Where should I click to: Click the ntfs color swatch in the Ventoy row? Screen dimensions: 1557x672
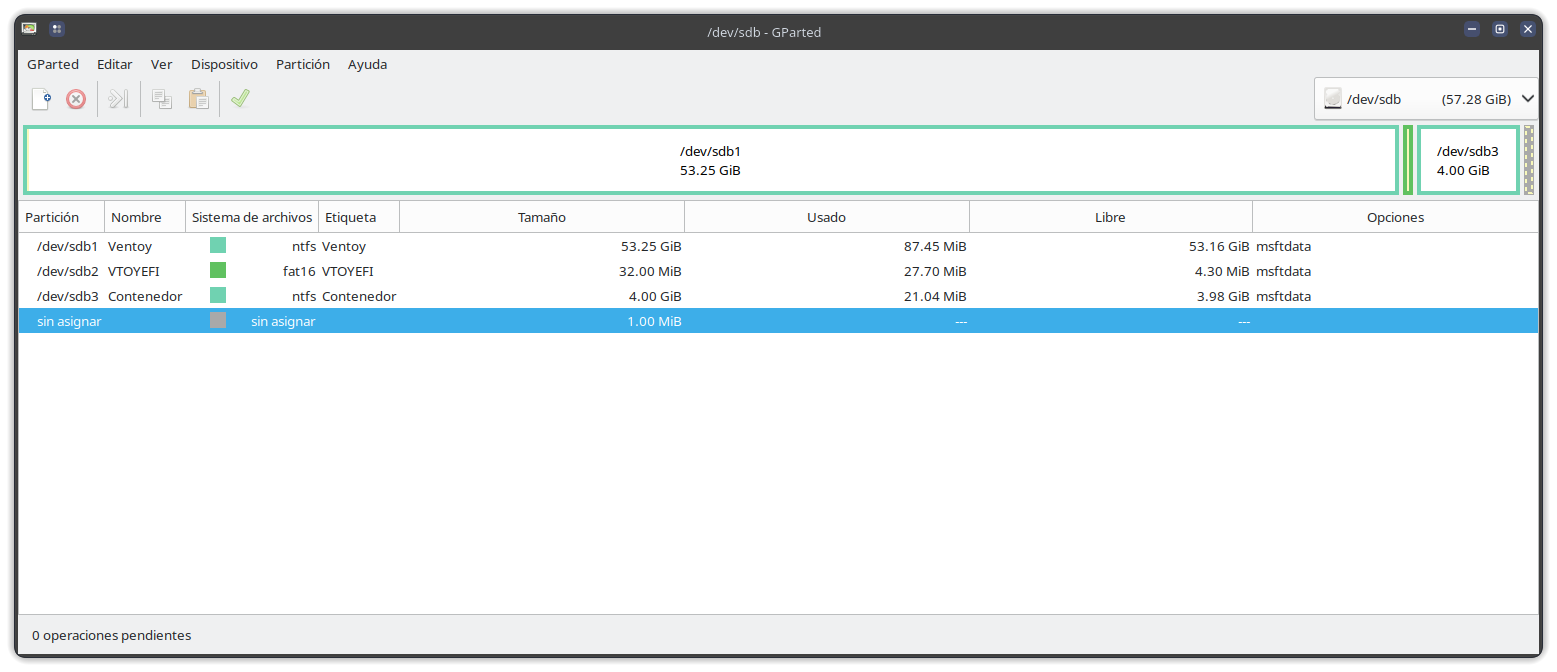(218, 246)
